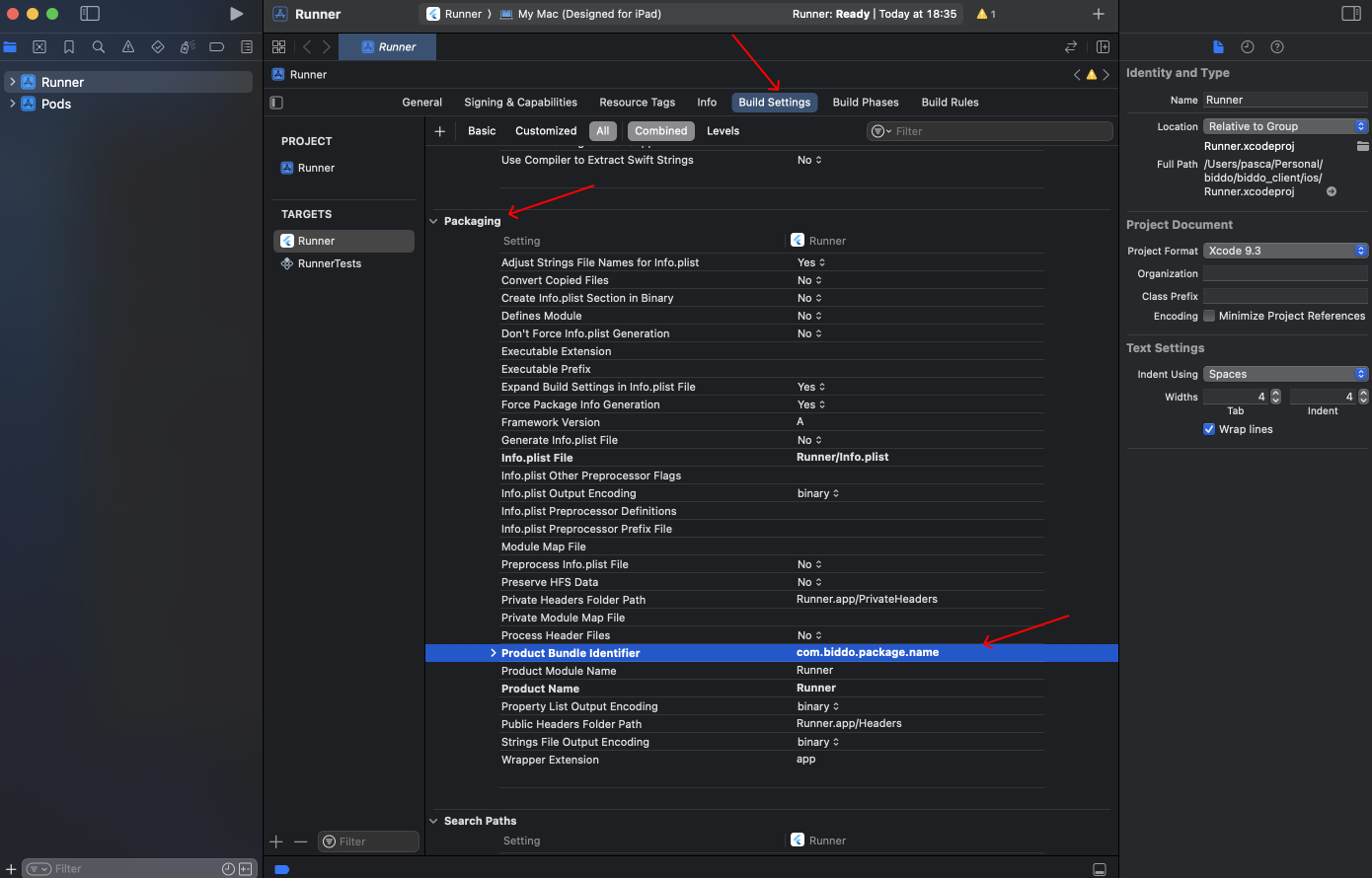The width and height of the screenshot is (1372, 878).
Task: Toggle the left navigator sidebar
Action: click(90, 14)
